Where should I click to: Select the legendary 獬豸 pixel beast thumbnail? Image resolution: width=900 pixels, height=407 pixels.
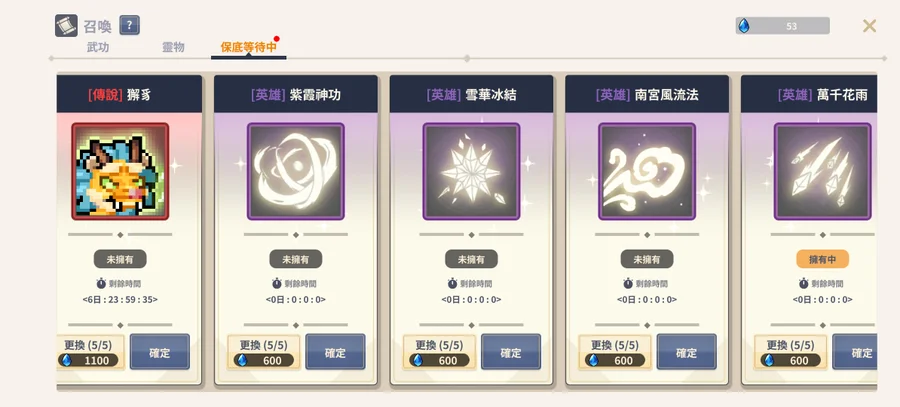click(x=120, y=171)
